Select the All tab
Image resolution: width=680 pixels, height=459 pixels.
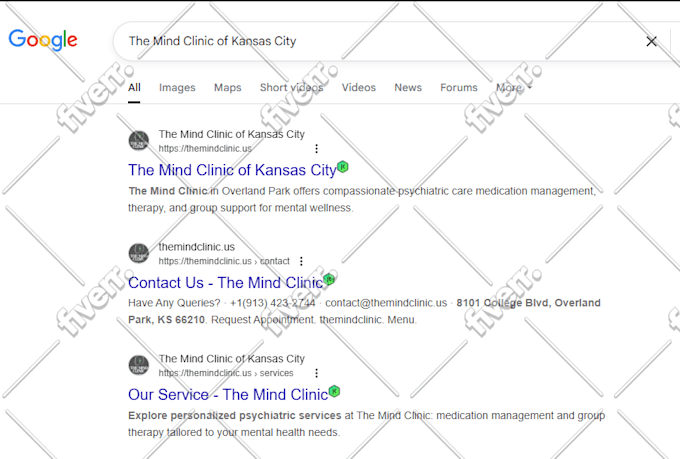134,88
